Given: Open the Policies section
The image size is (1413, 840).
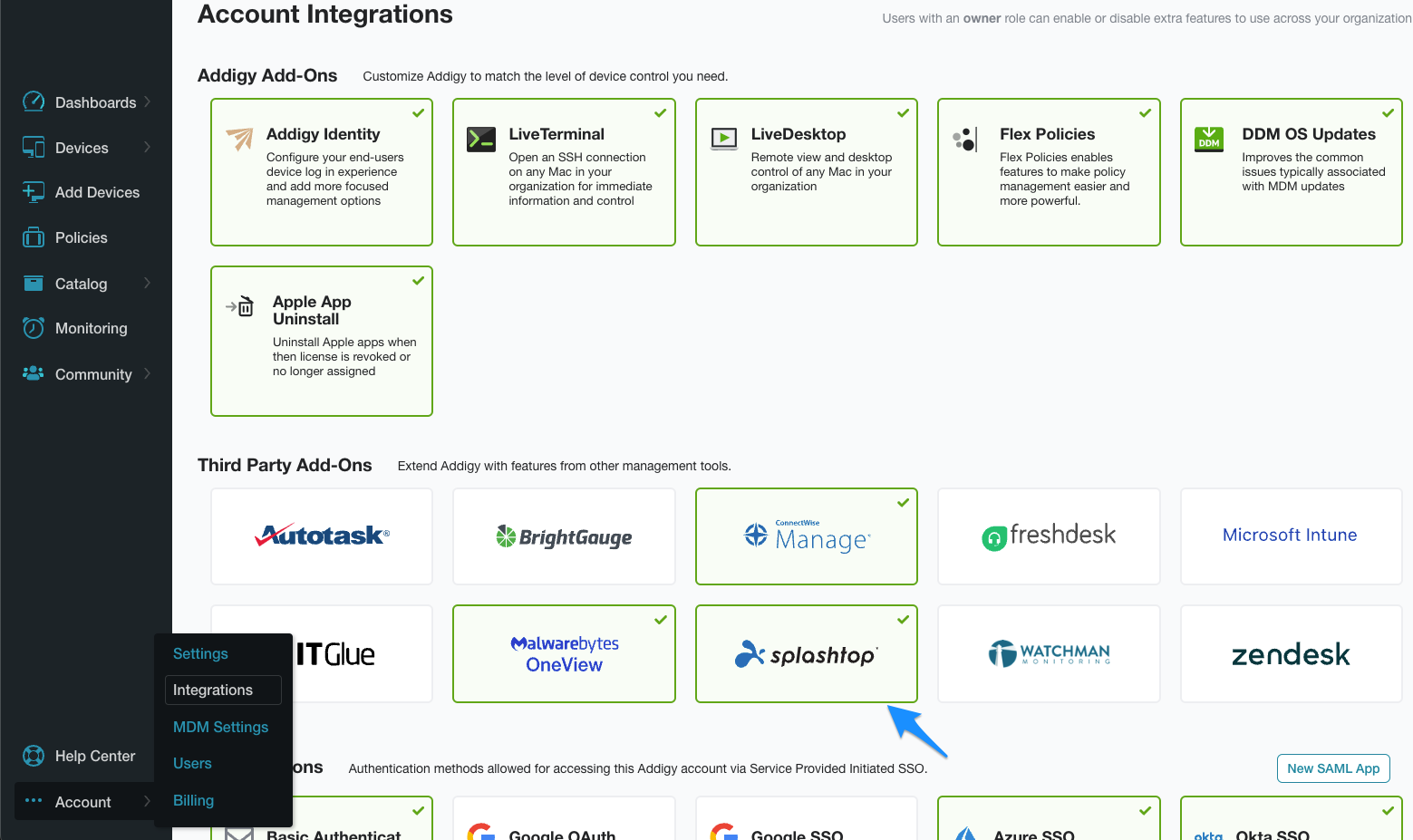Looking at the screenshot, I should point(34,237).
